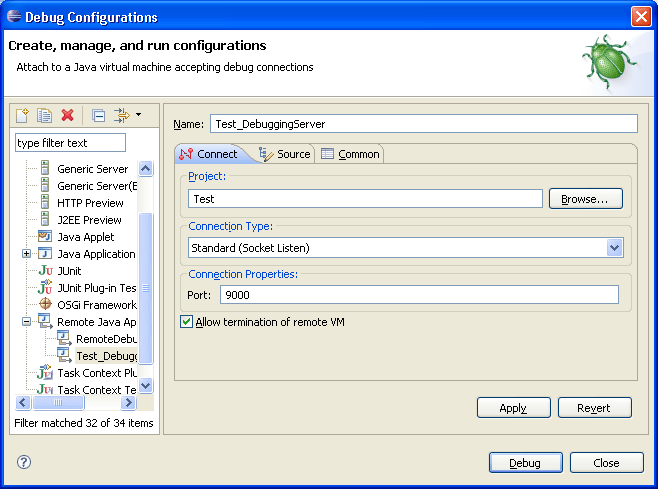Viewport: 658px width, 489px height.
Task: Open filter options dropdown arrow
Action: [138, 114]
